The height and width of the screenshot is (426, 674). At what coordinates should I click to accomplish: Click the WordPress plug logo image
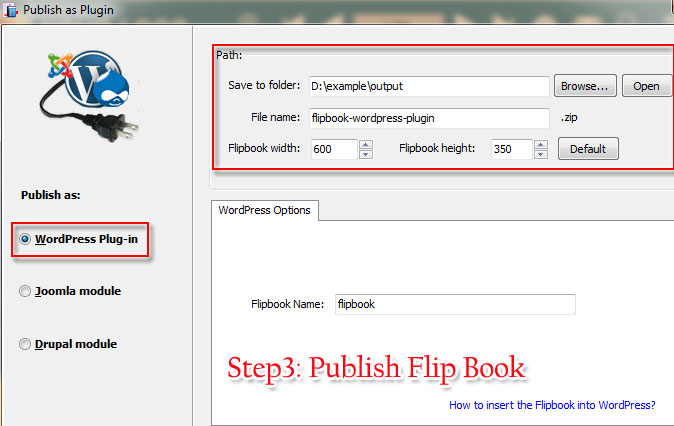[89, 95]
